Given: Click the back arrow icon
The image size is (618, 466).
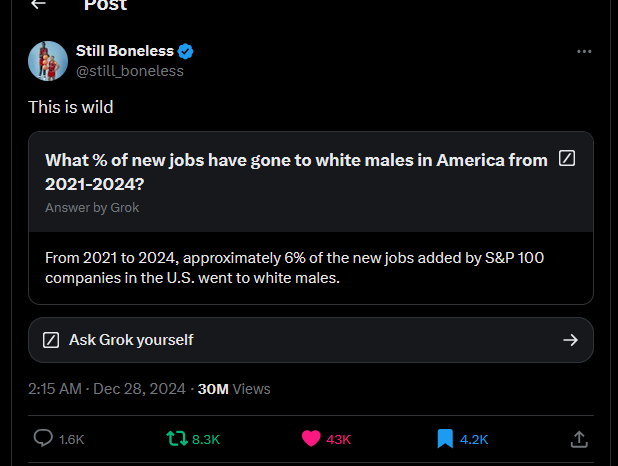Looking at the screenshot, I should click(39, 5).
